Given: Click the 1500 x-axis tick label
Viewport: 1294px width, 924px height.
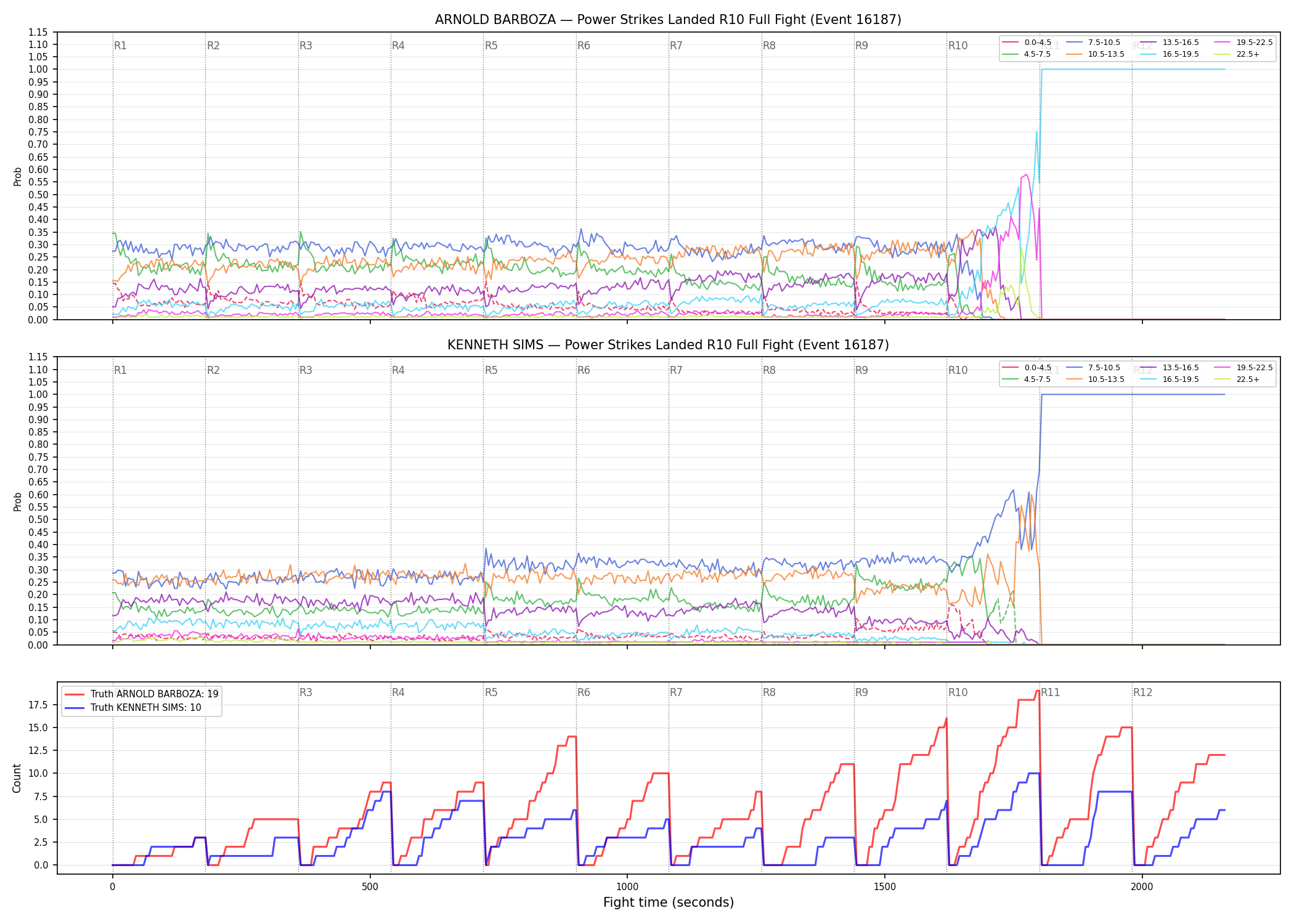Looking at the screenshot, I should point(885,886).
